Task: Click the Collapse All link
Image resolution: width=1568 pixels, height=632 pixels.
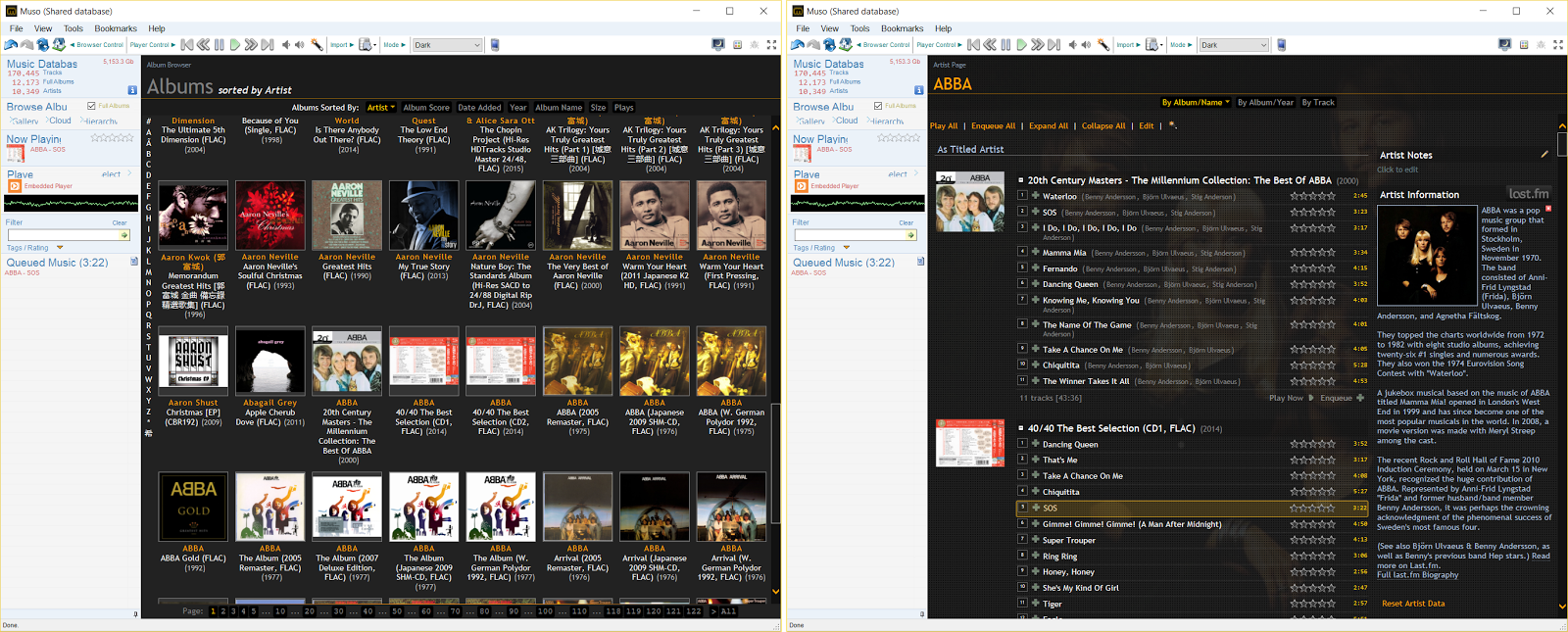Action: (x=1103, y=125)
